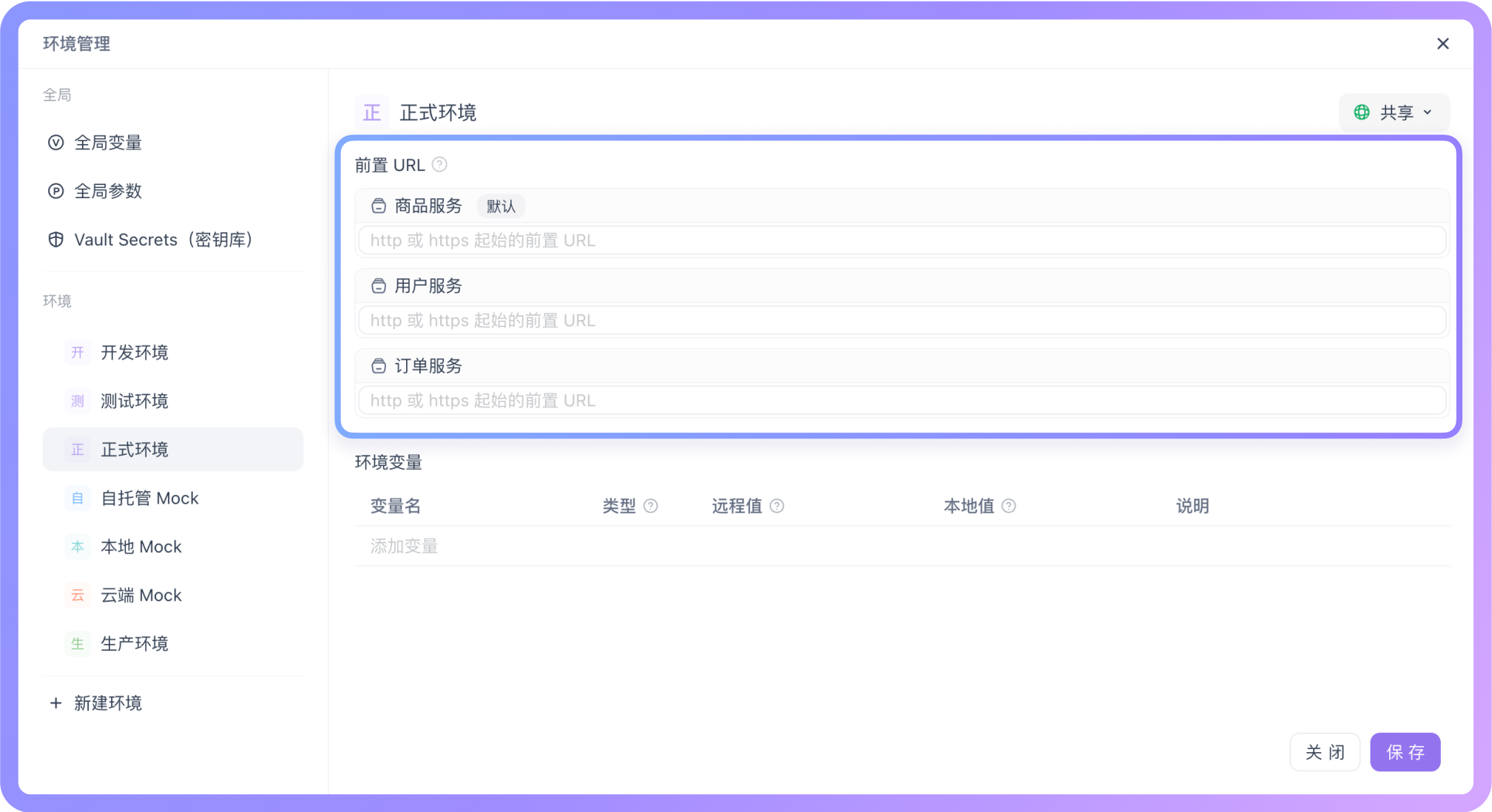The width and height of the screenshot is (1492, 812).
Task: Click the 商品服务 label
Action: pyautogui.click(x=428, y=206)
